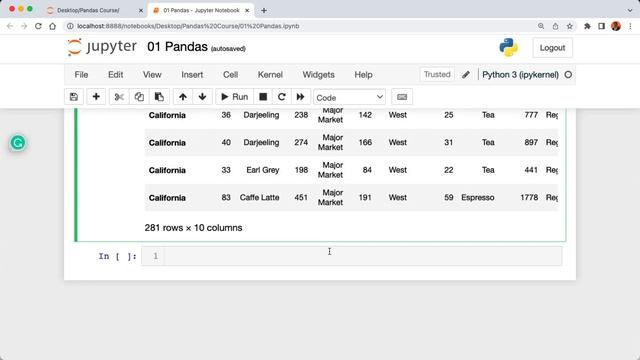This screenshot has height=360, width=640.
Task: Click the 1778 value cell
Action: click(529, 198)
